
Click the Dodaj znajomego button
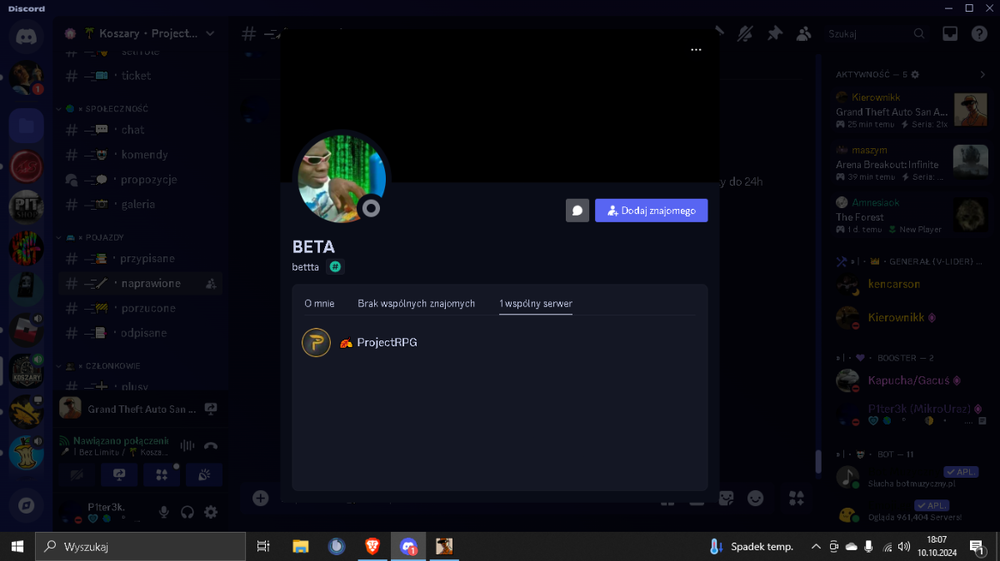pyautogui.click(x=651, y=210)
